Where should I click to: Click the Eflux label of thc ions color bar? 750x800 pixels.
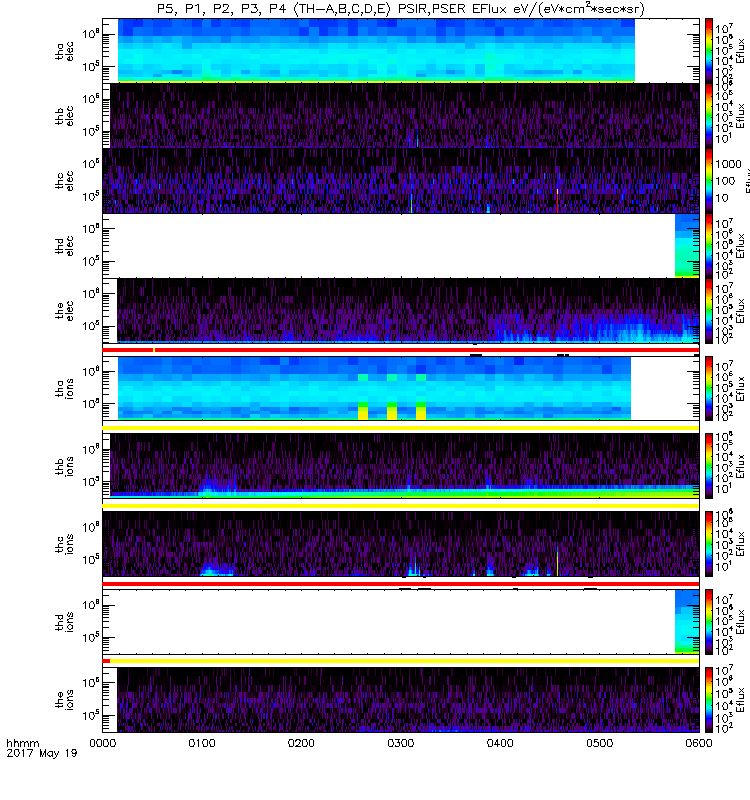740,544
